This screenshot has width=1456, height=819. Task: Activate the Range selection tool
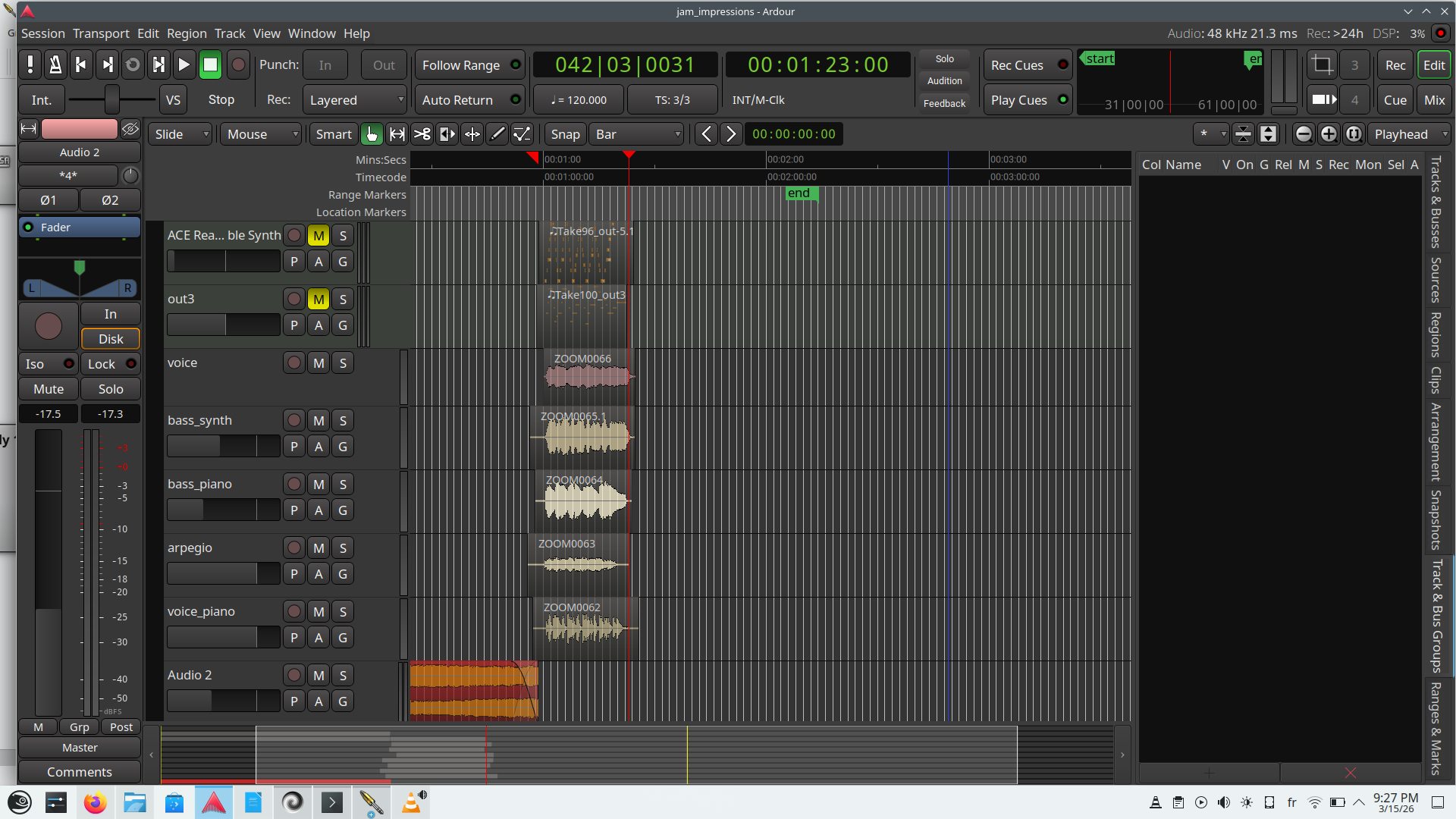point(397,134)
